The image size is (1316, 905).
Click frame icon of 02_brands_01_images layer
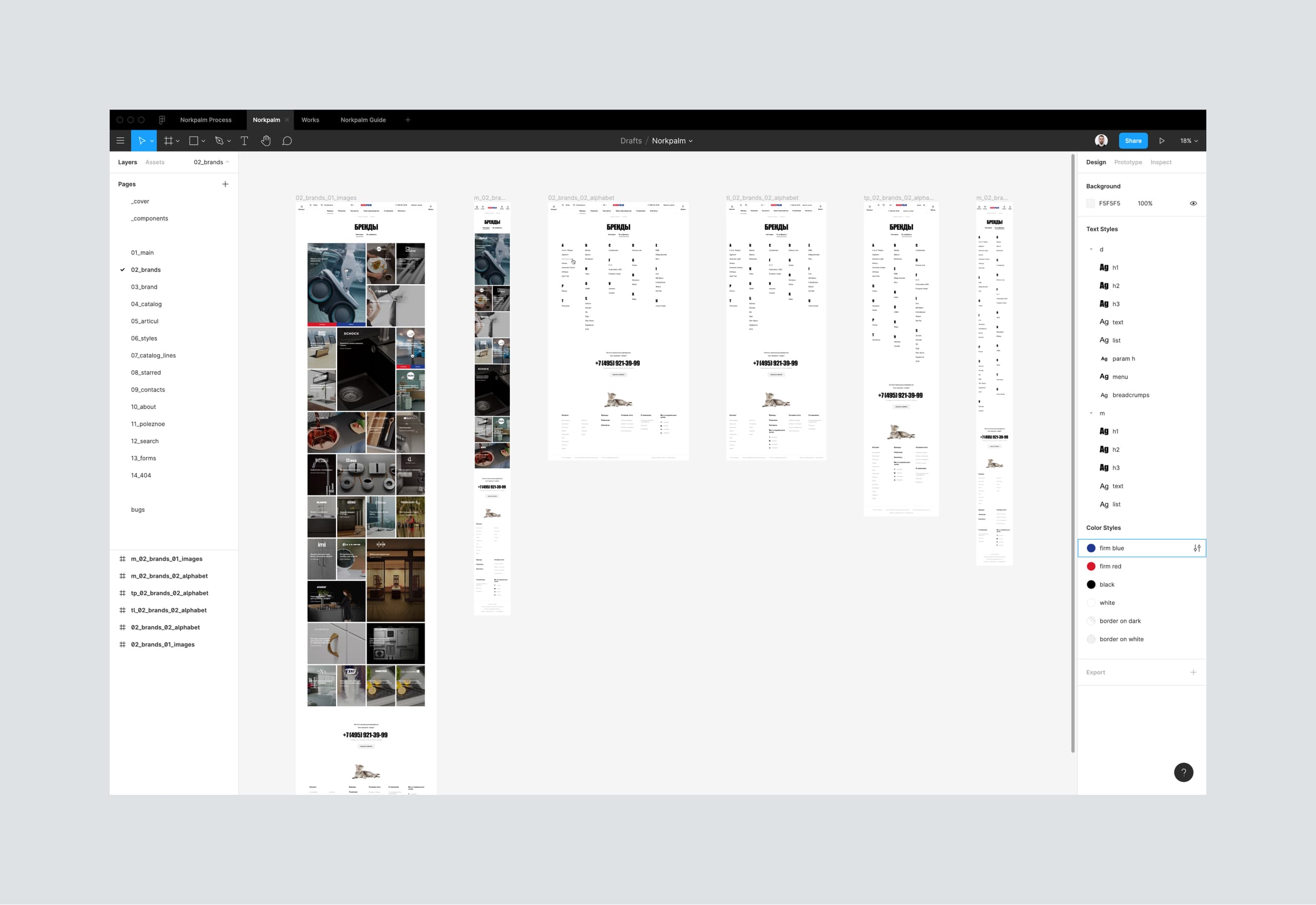[122, 645]
